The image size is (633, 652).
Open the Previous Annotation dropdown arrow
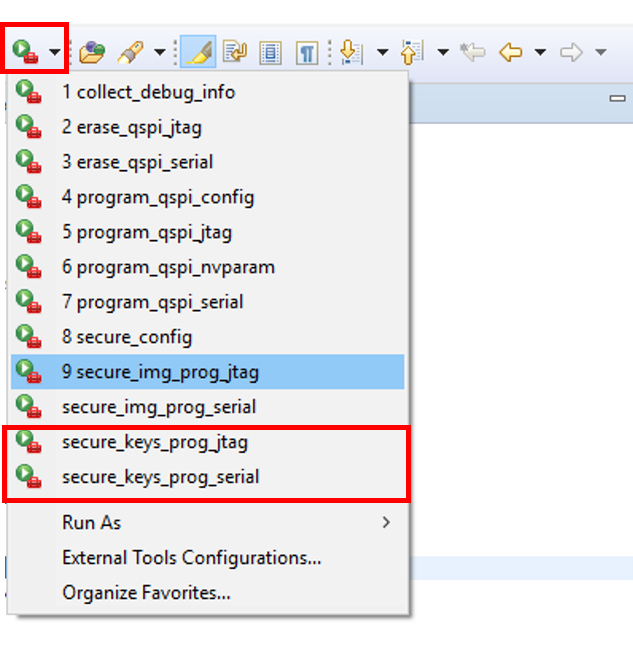[x=443, y=52]
